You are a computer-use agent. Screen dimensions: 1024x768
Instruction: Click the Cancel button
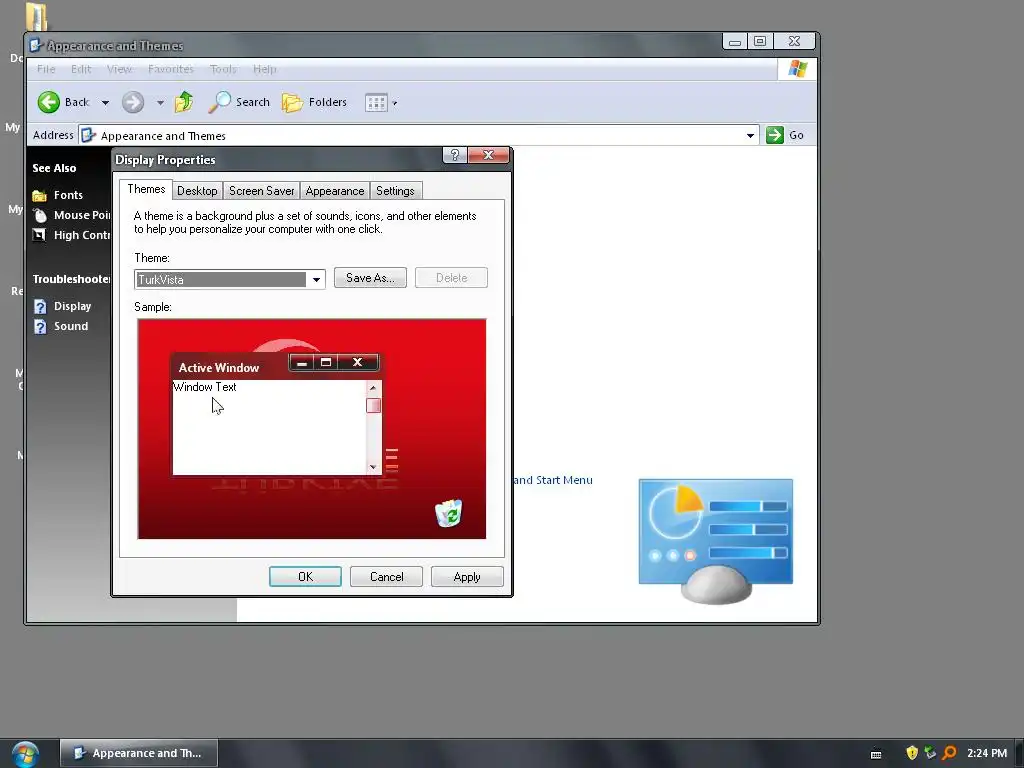click(x=387, y=577)
